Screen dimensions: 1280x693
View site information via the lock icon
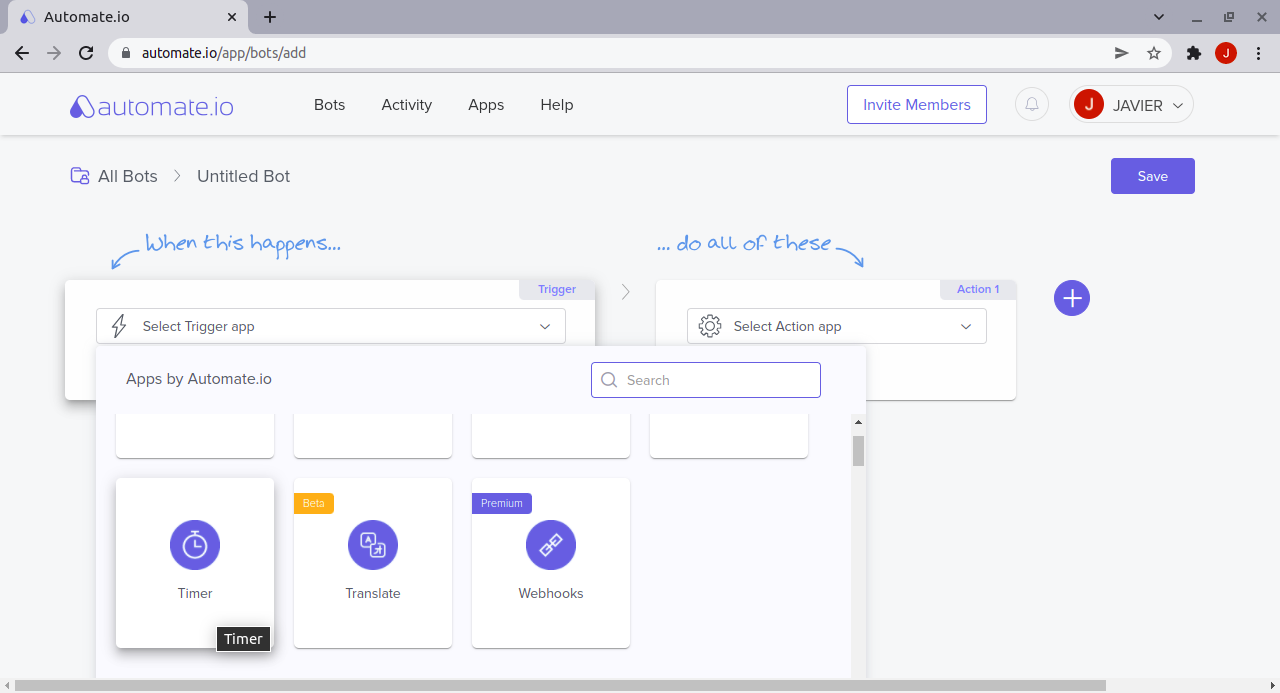[126, 53]
